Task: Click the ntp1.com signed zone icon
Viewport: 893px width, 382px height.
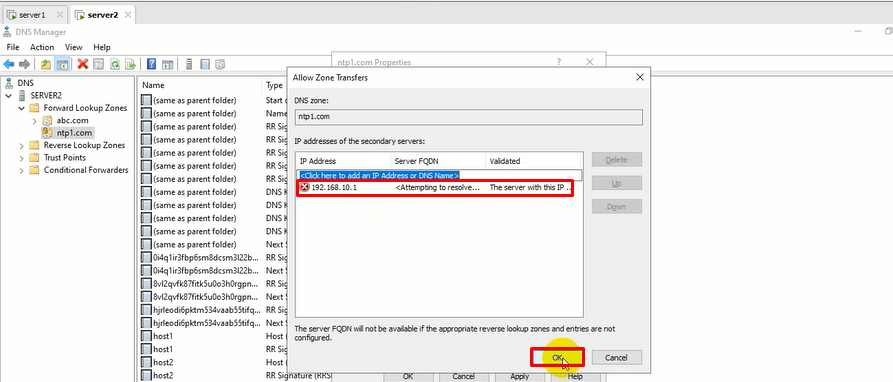Action: (x=47, y=133)
